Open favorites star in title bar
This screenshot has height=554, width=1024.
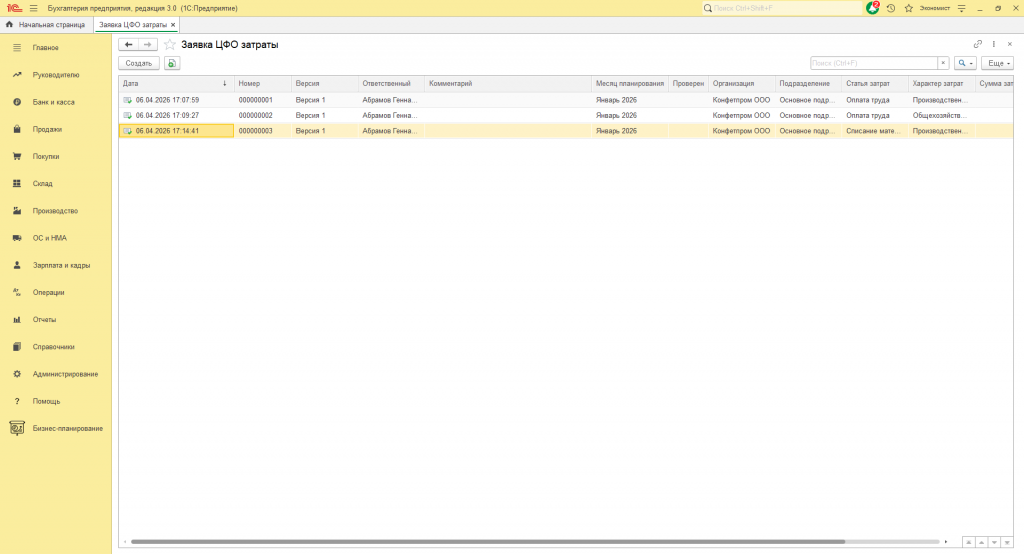pos(908,8)
